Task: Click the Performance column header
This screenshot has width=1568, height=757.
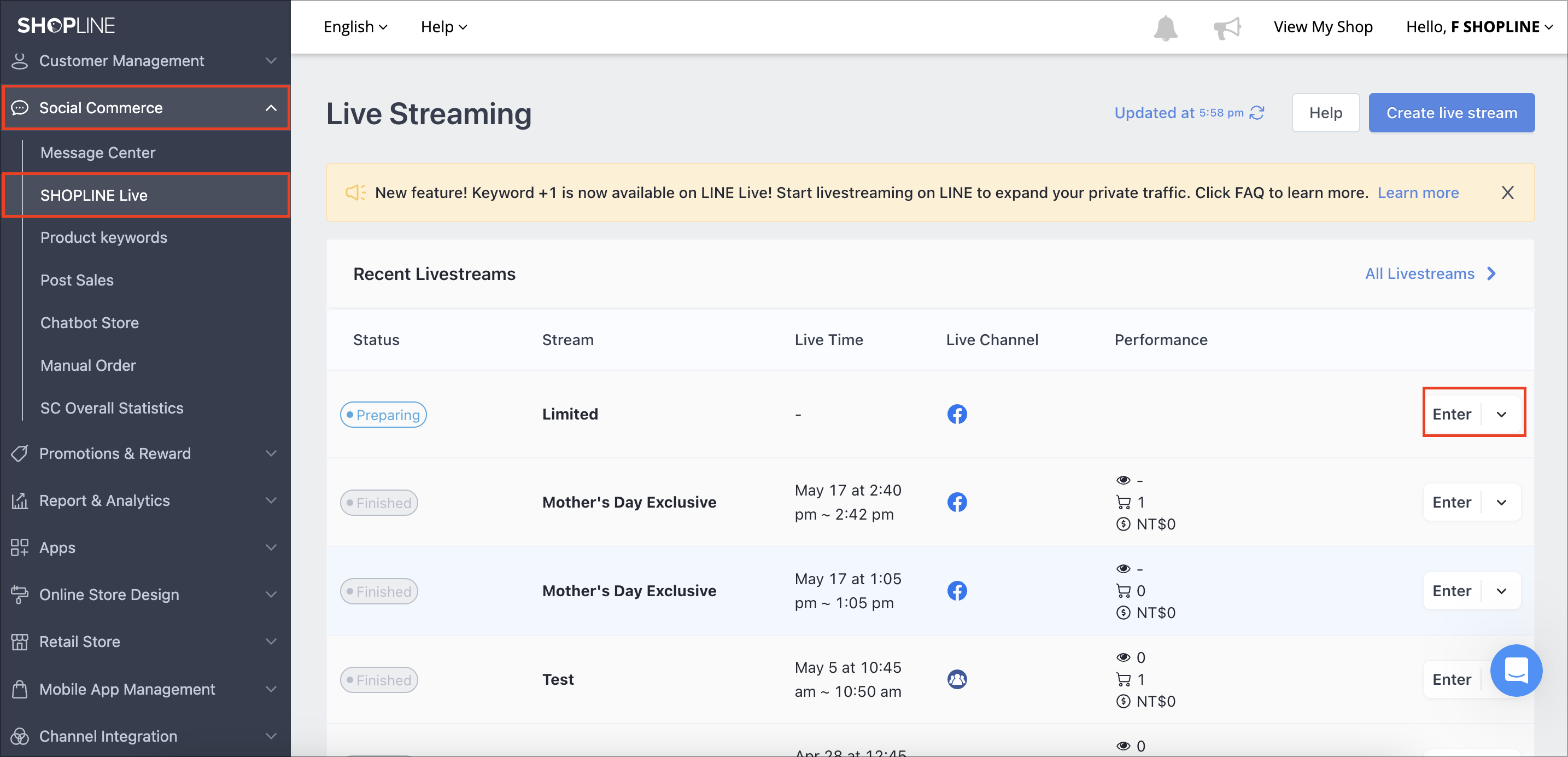Action: click(x=1161, y=340)
